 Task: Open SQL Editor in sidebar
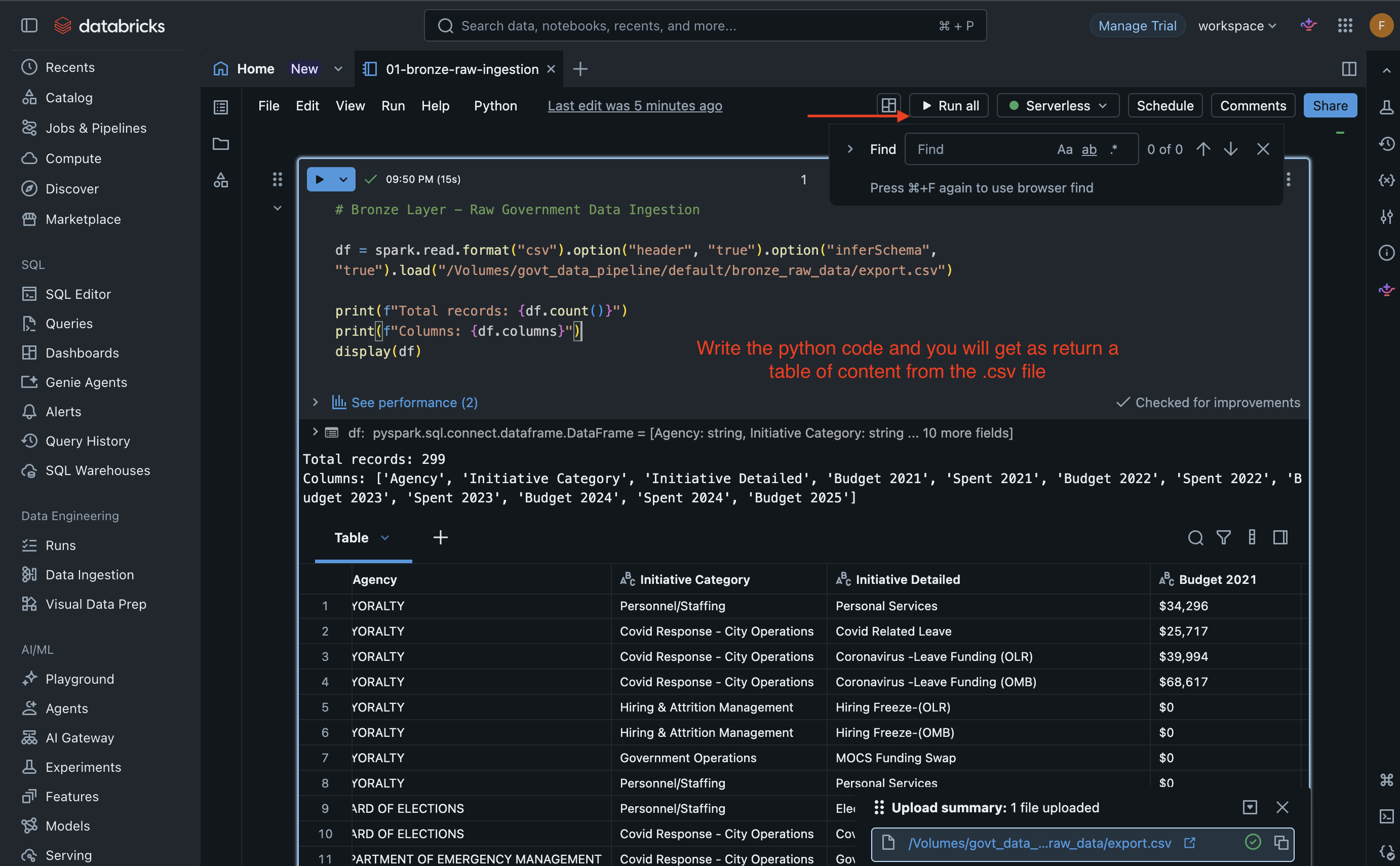(78, 294)
